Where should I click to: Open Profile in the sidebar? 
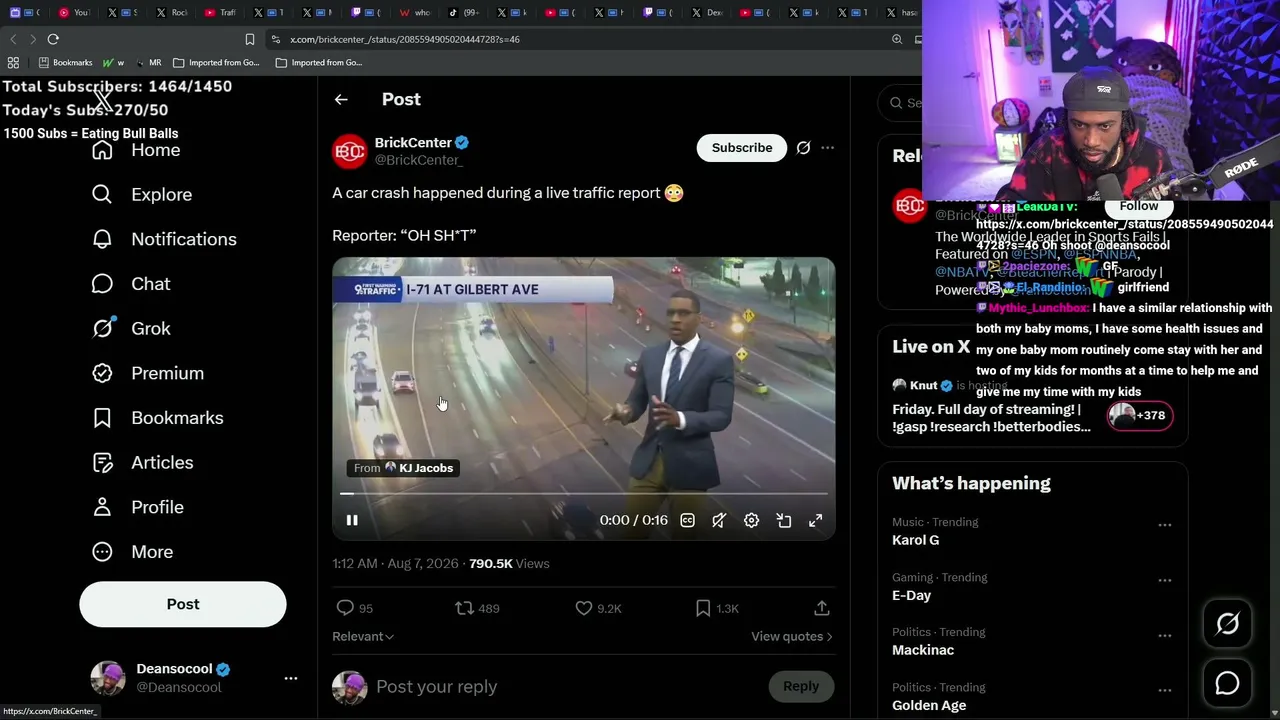tap(138, 507)
